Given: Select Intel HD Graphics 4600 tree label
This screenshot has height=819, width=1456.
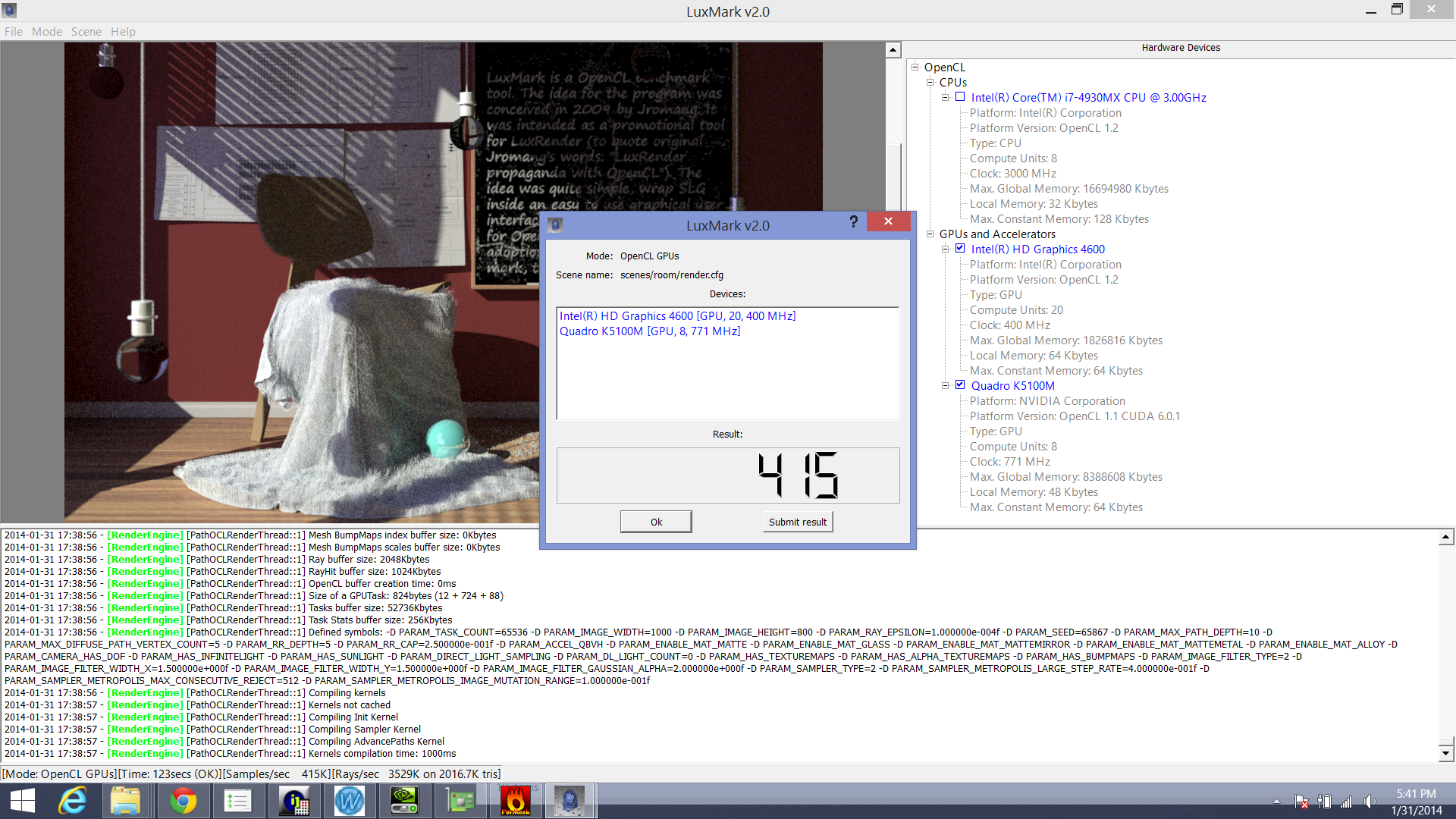Looking at the screenshot, I should (x=1037, y=249).
